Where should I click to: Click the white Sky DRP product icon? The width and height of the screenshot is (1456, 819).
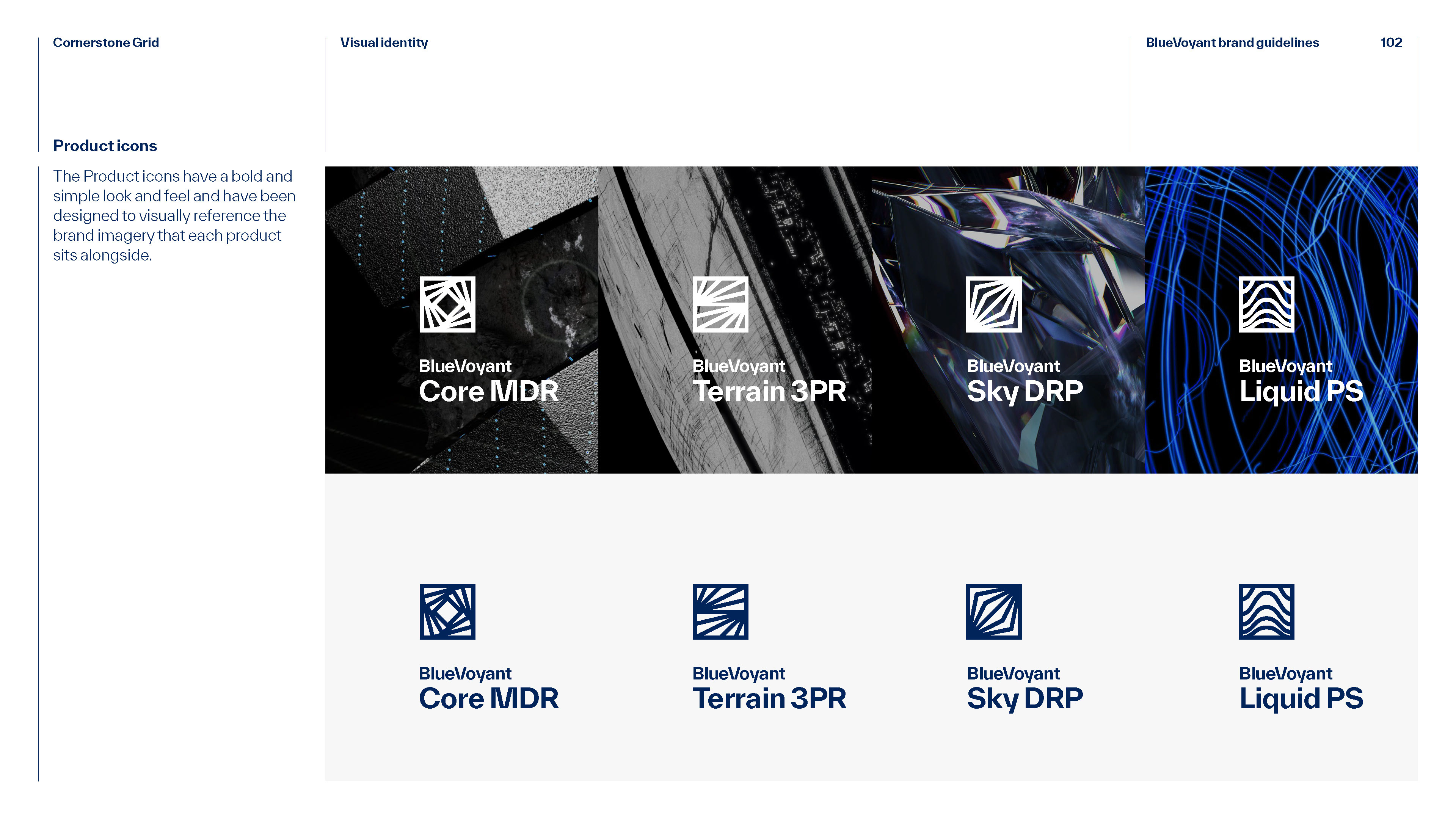994,304
